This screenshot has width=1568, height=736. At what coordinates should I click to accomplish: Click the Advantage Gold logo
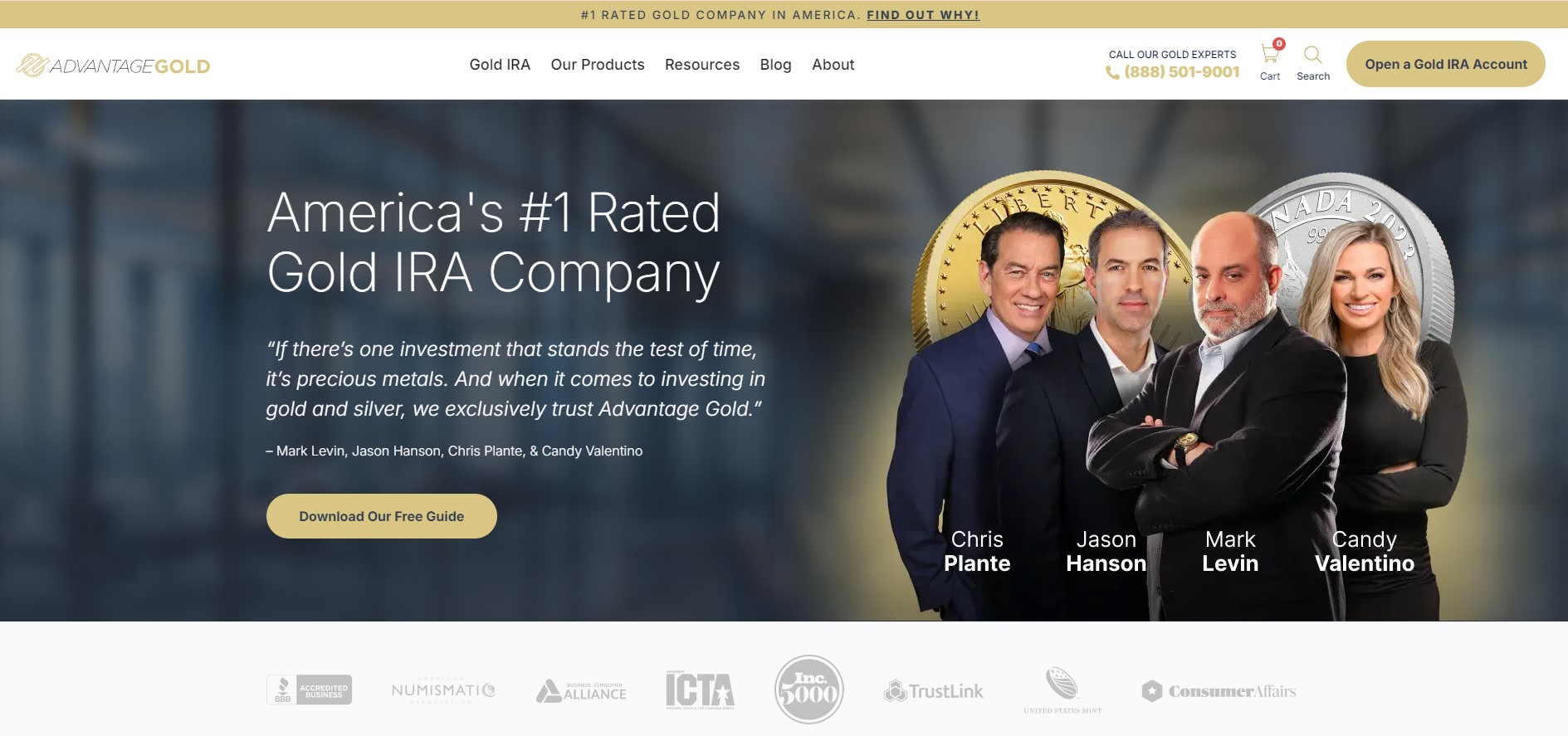113,66
